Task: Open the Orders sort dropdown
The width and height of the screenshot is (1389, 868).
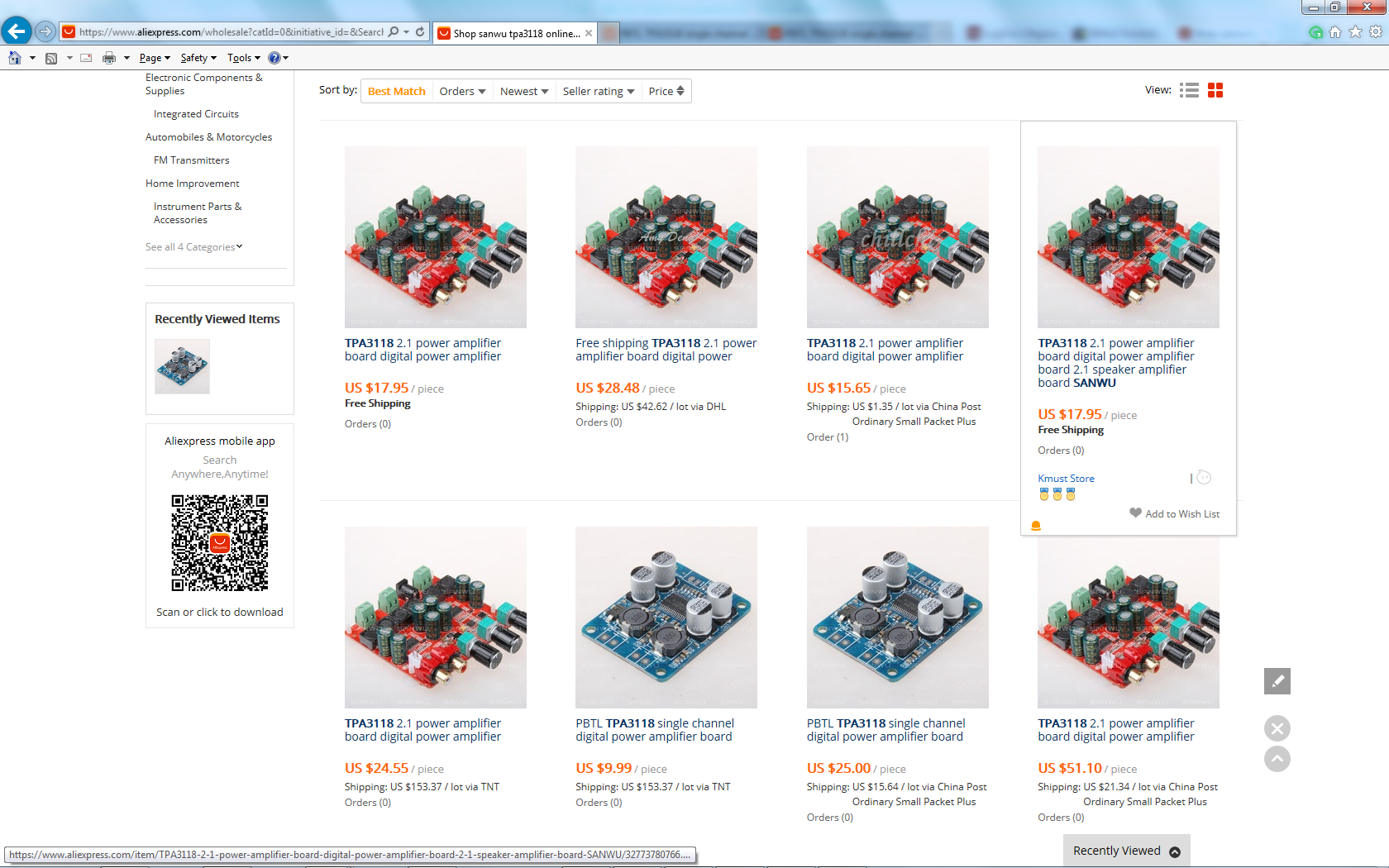Action: click(462, 91)
